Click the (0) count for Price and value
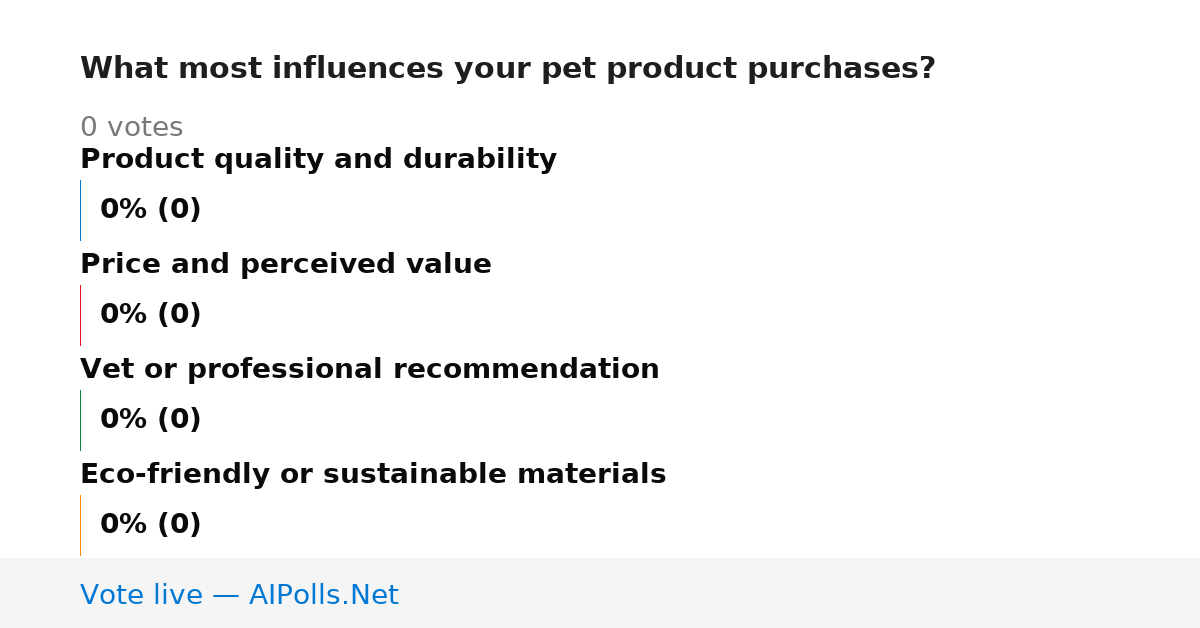Screen dimensions: 1200x628 pos(179,315)
